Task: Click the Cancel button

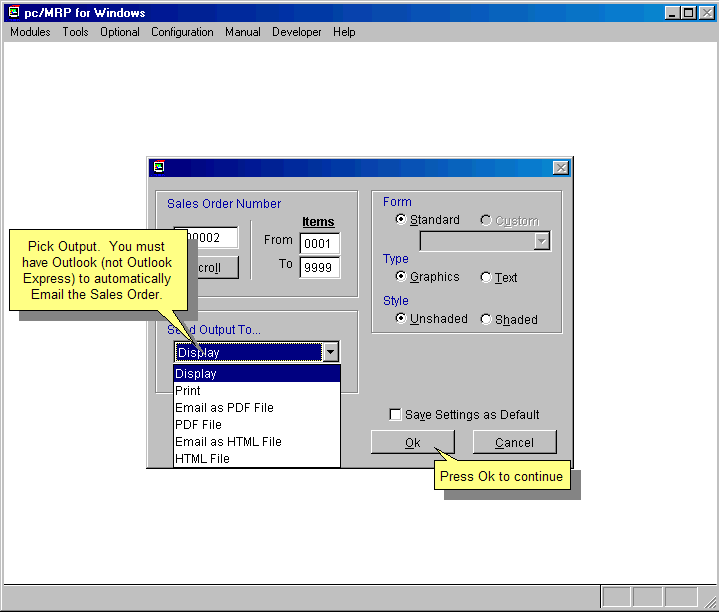Action: point(514,442)
